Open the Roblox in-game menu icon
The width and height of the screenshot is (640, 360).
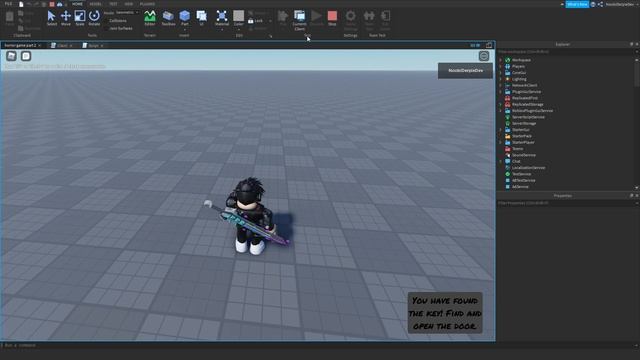click(11, 56)
